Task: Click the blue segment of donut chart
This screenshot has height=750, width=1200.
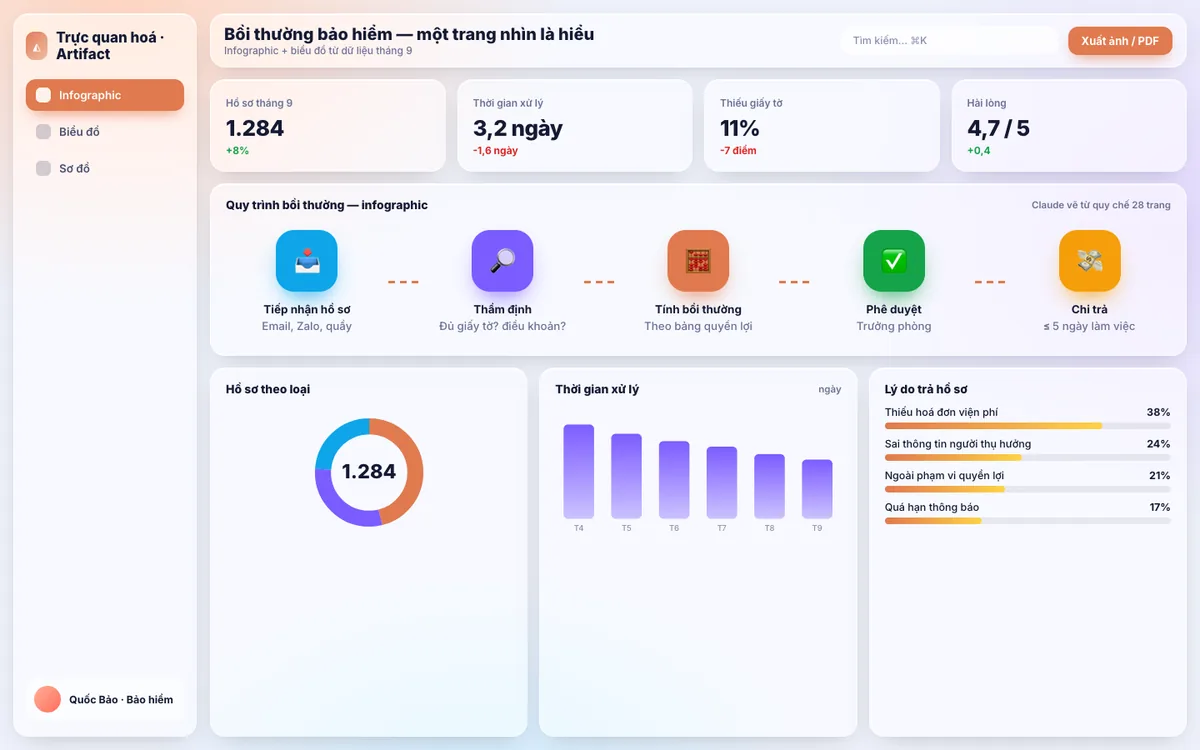Action: [x=336, y=438]
